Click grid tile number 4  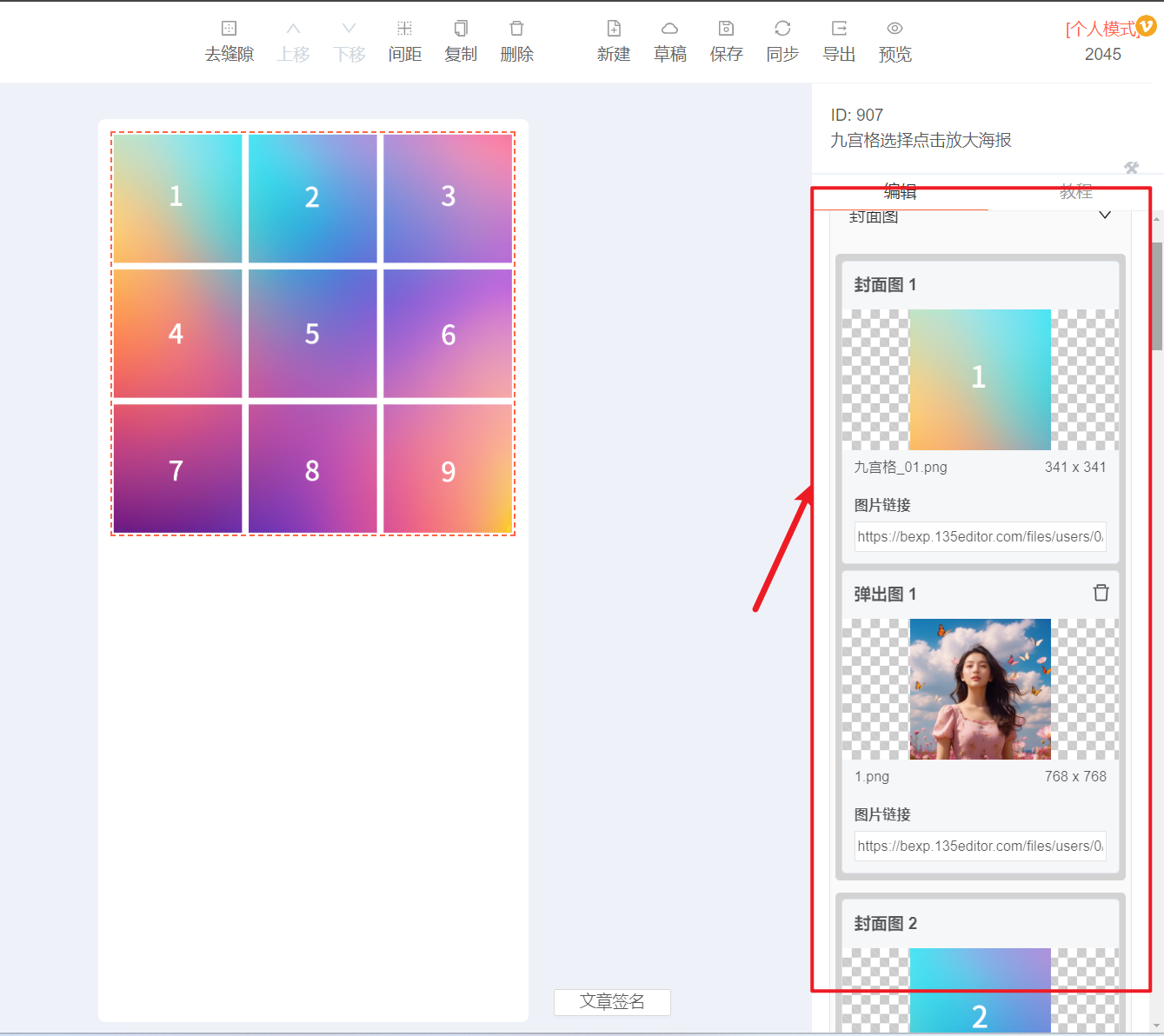pos(177,334)
